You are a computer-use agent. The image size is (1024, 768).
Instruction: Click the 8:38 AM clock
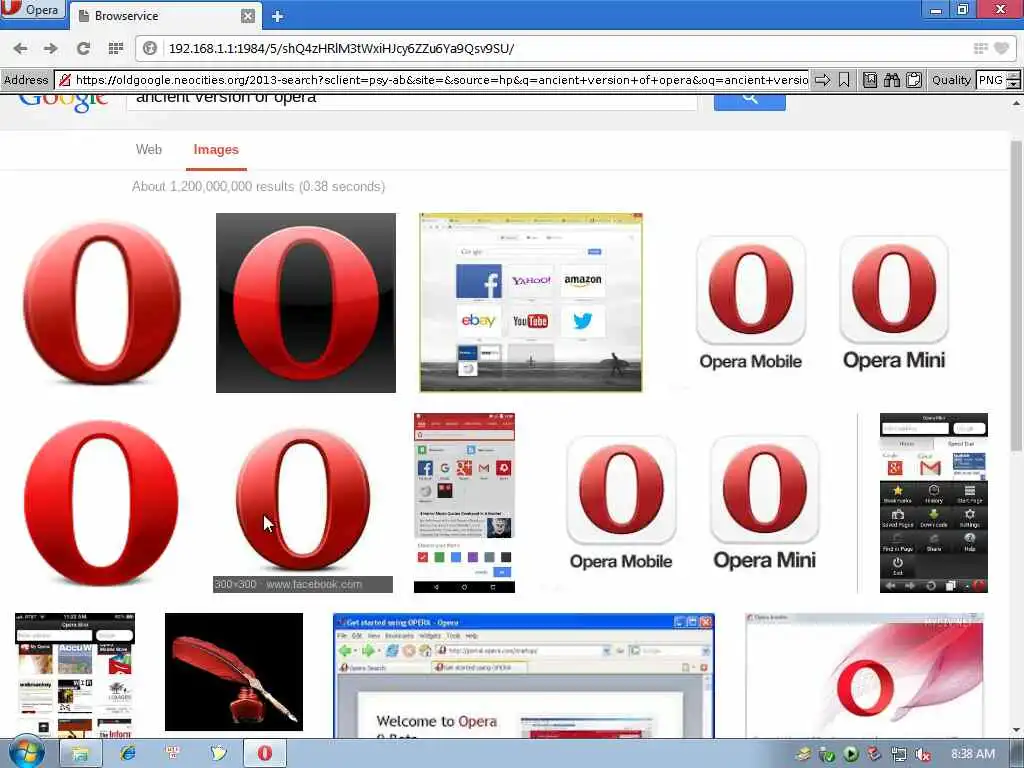(973, 754)
